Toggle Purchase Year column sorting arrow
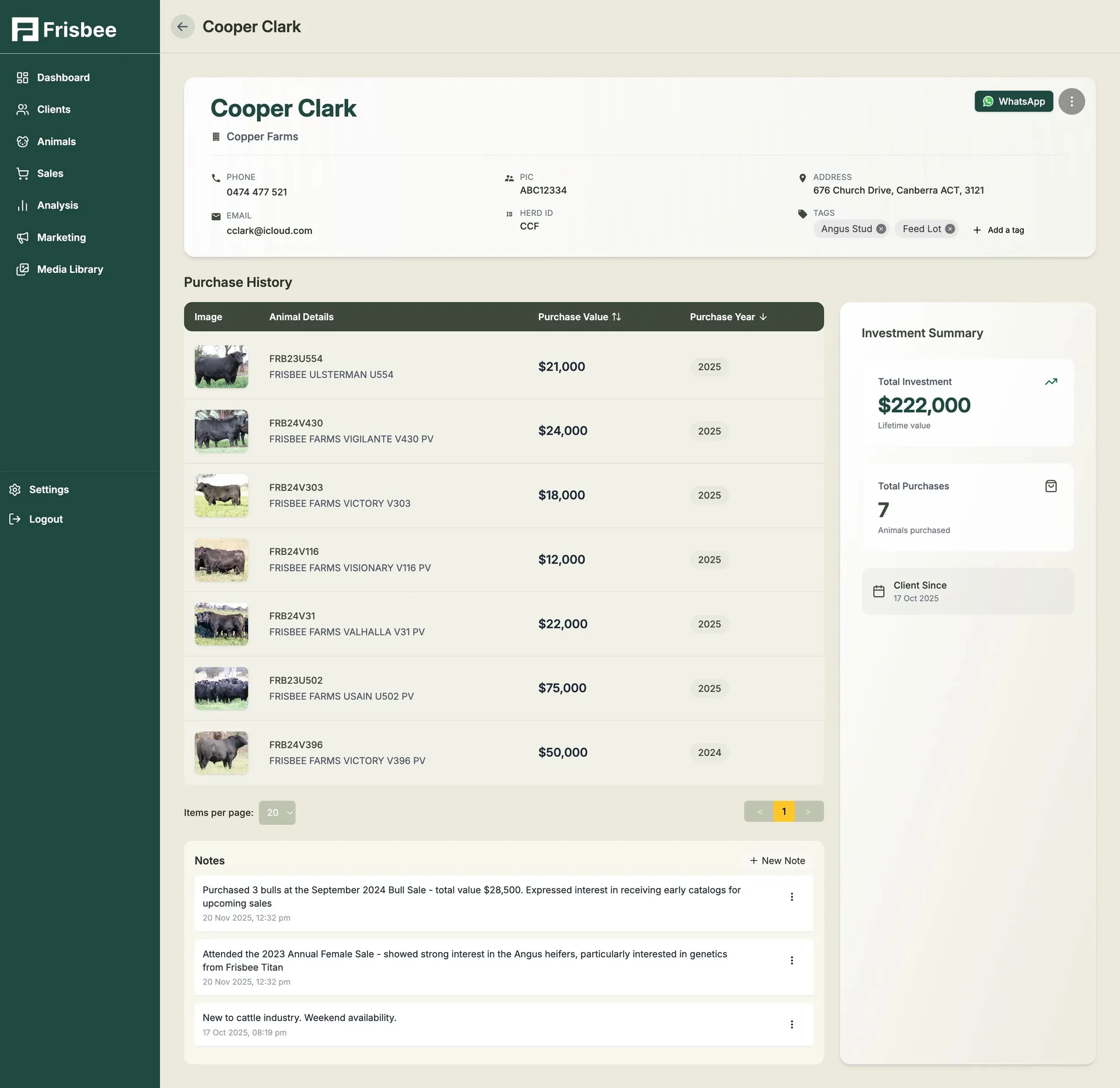Image resolution: width=1120 pixels, height=1088 pixels. click(763, 317)
